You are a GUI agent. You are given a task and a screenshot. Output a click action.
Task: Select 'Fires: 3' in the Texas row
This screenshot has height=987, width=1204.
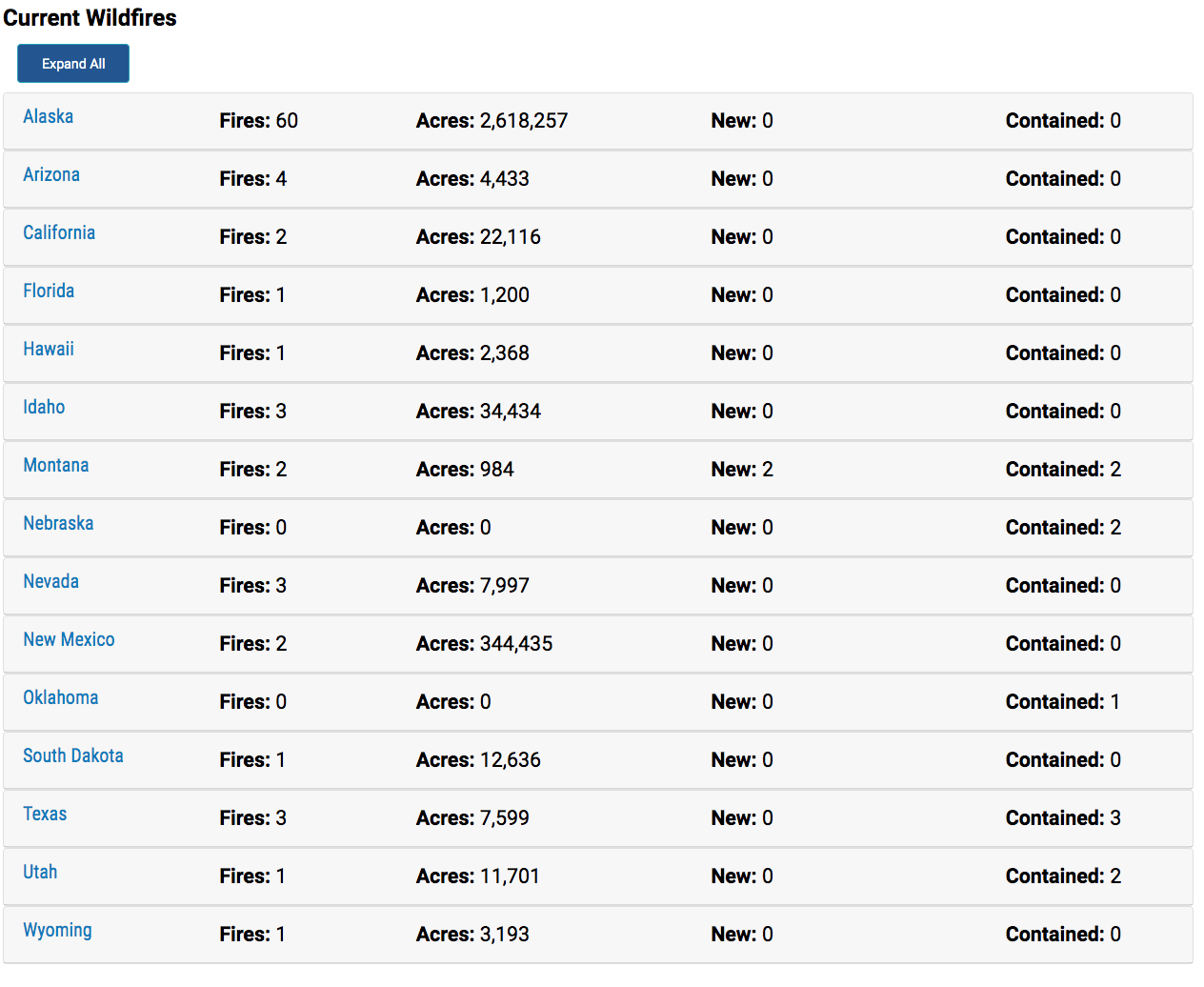click(253, 818)
